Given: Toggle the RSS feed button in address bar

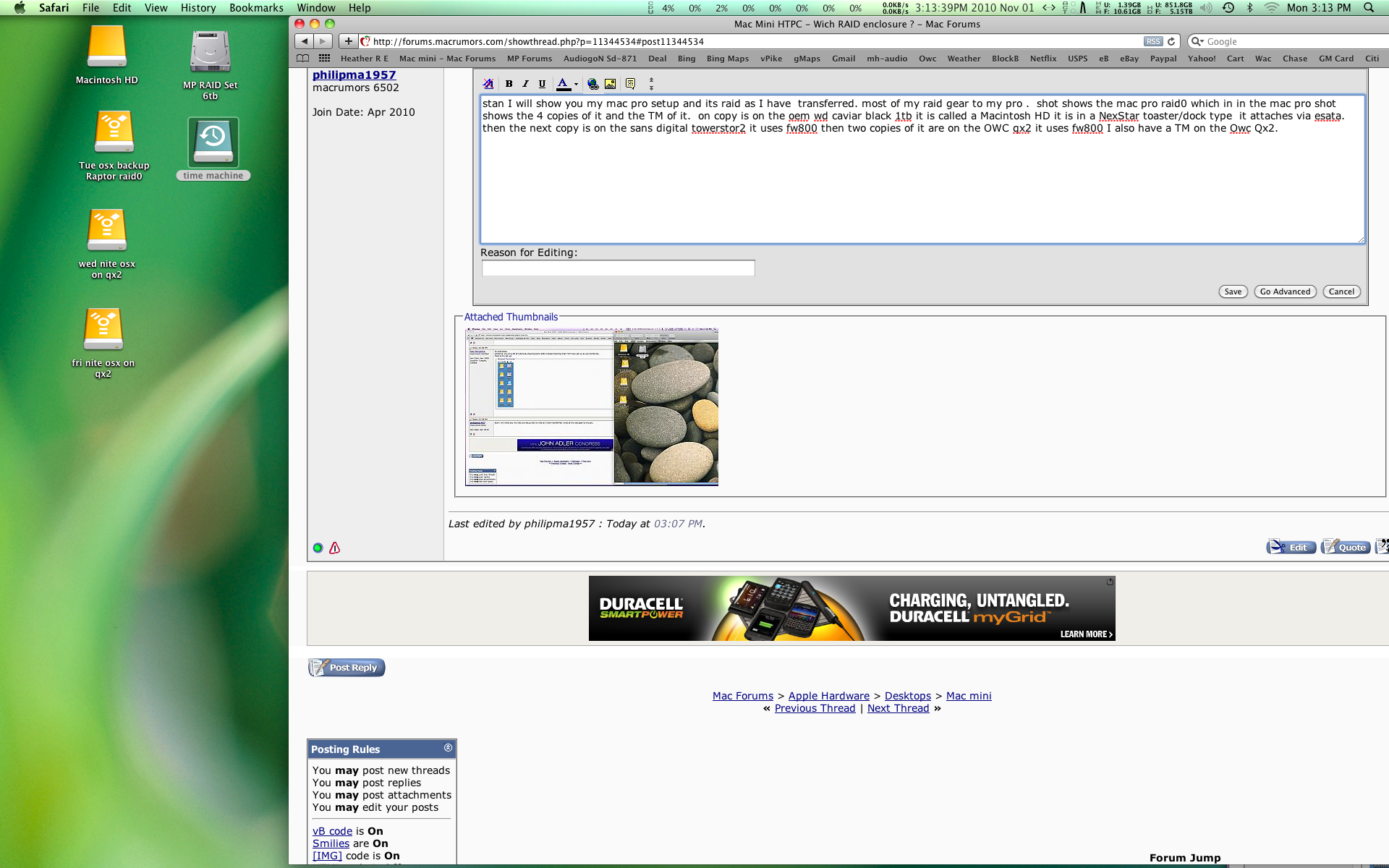Looking at the screenshot, I should click(1153, 41).
